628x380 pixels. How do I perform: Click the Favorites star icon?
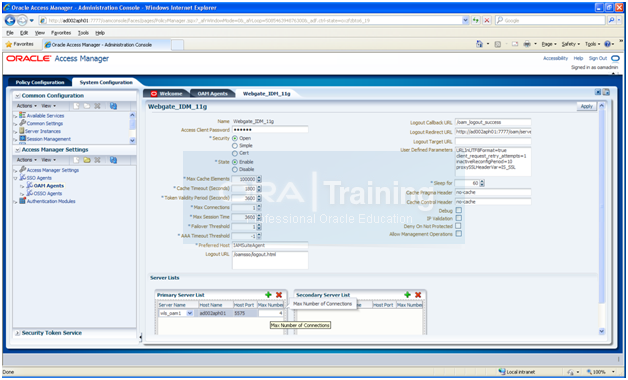point(8,44)
